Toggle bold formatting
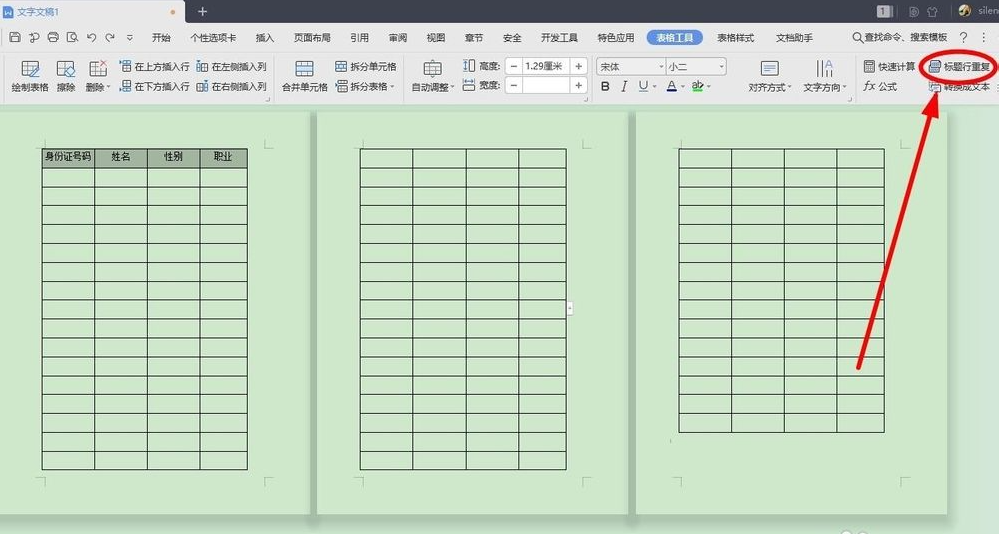999x534 pixels. [605, 87]
